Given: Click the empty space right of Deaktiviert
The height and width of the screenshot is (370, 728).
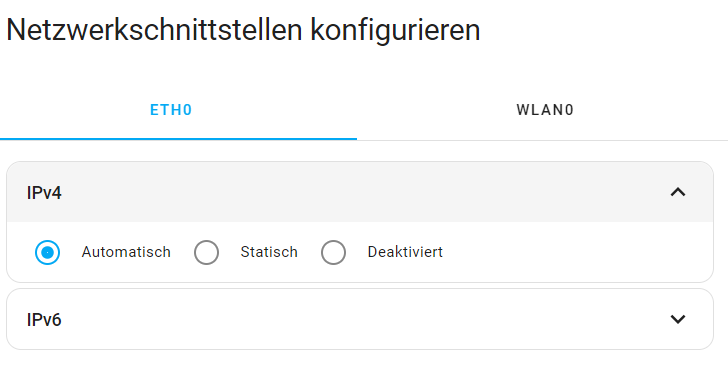Looking at the screenshot, I should [x=576, y=252].
